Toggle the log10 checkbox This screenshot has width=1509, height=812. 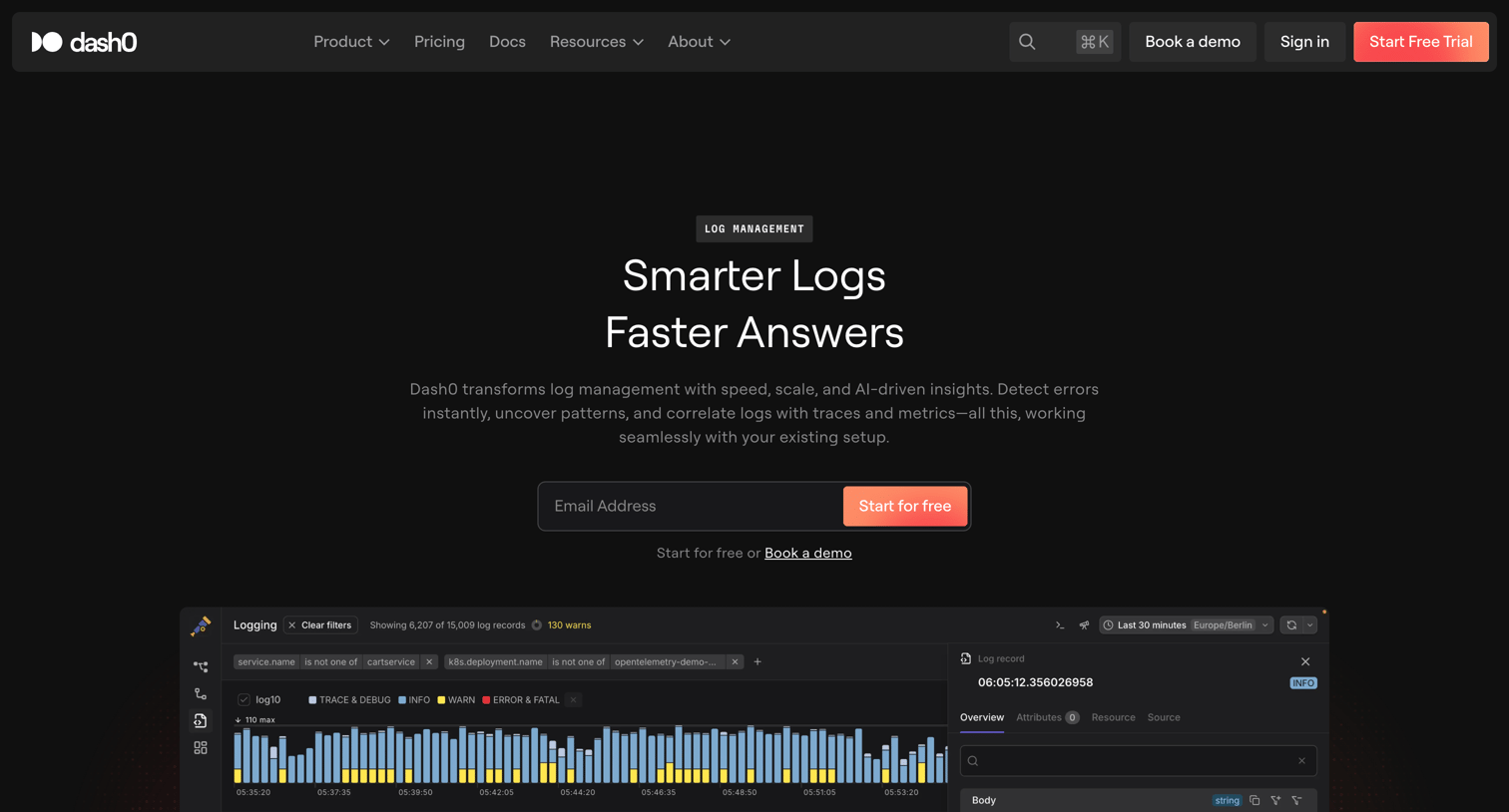[x=244, y=700]
